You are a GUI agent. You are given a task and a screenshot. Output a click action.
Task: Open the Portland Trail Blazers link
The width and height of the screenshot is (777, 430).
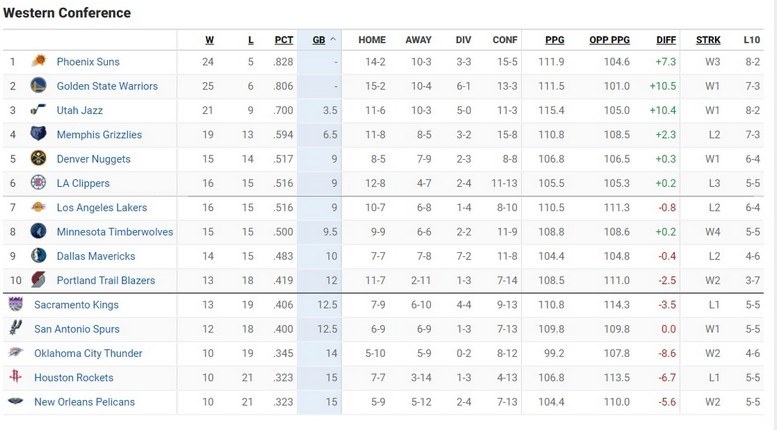point(105,281)
